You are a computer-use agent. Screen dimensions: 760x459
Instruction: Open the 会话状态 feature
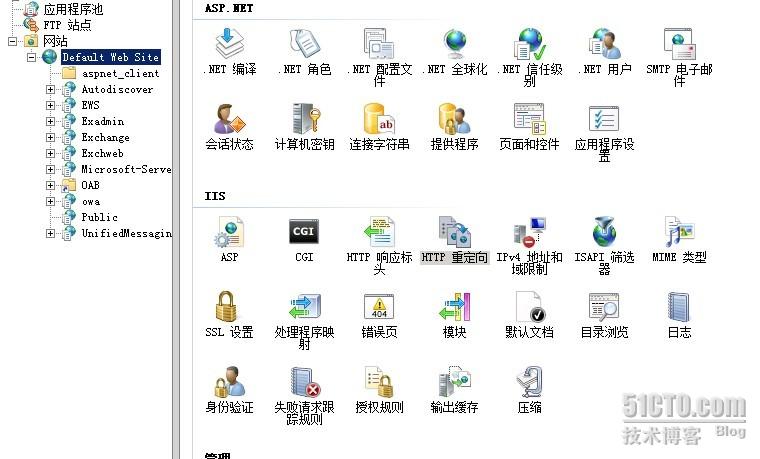[x=229, y=127]
